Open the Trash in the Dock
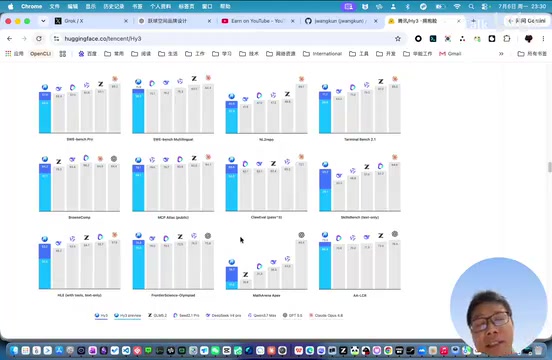Viewport: 552px width, 360px height. coord(538,350)
